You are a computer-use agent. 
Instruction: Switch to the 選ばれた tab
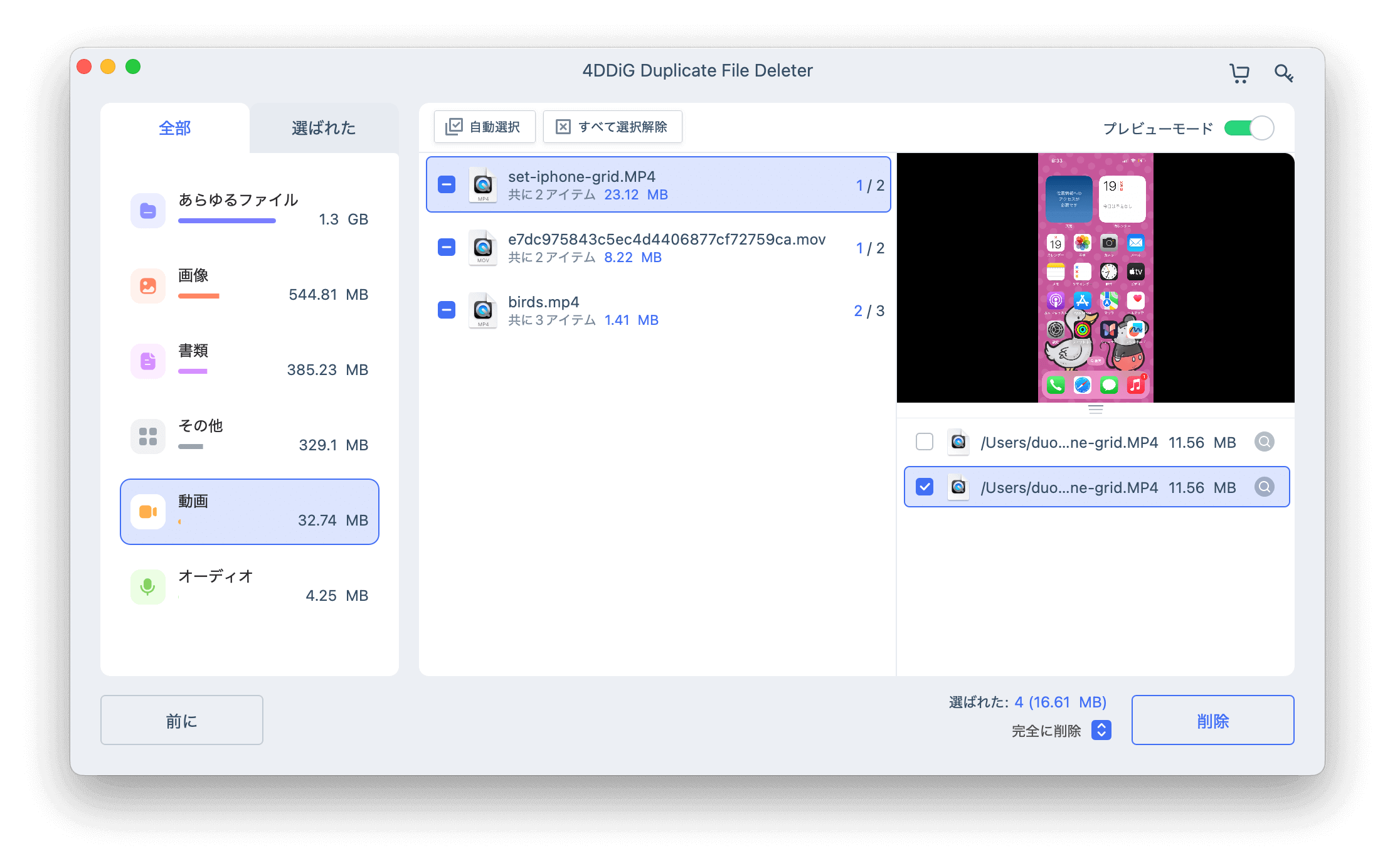[324, 128]
